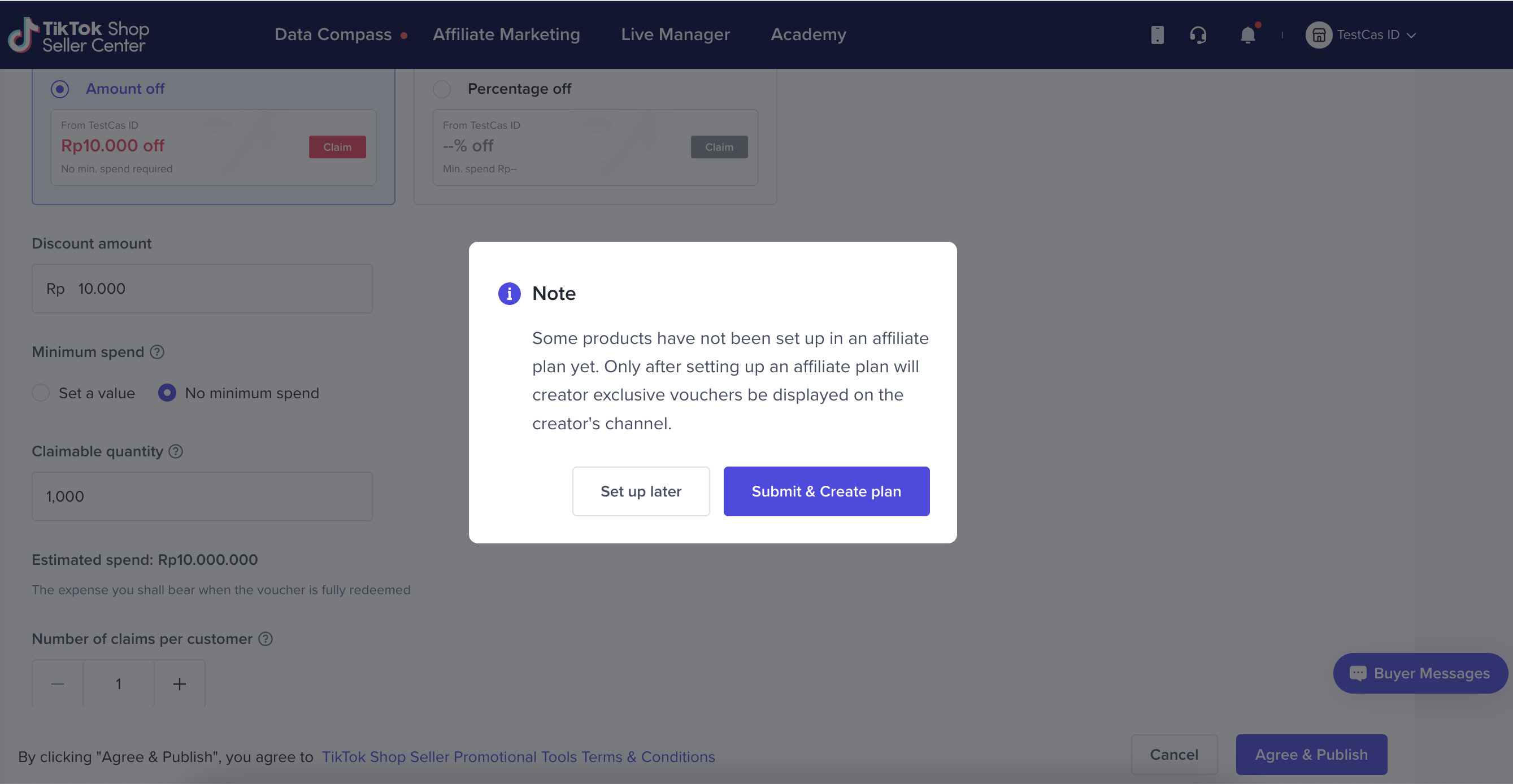Select the Percentage off radio option
This screenshot has height=784, width=1513.
tap(442, 89)
